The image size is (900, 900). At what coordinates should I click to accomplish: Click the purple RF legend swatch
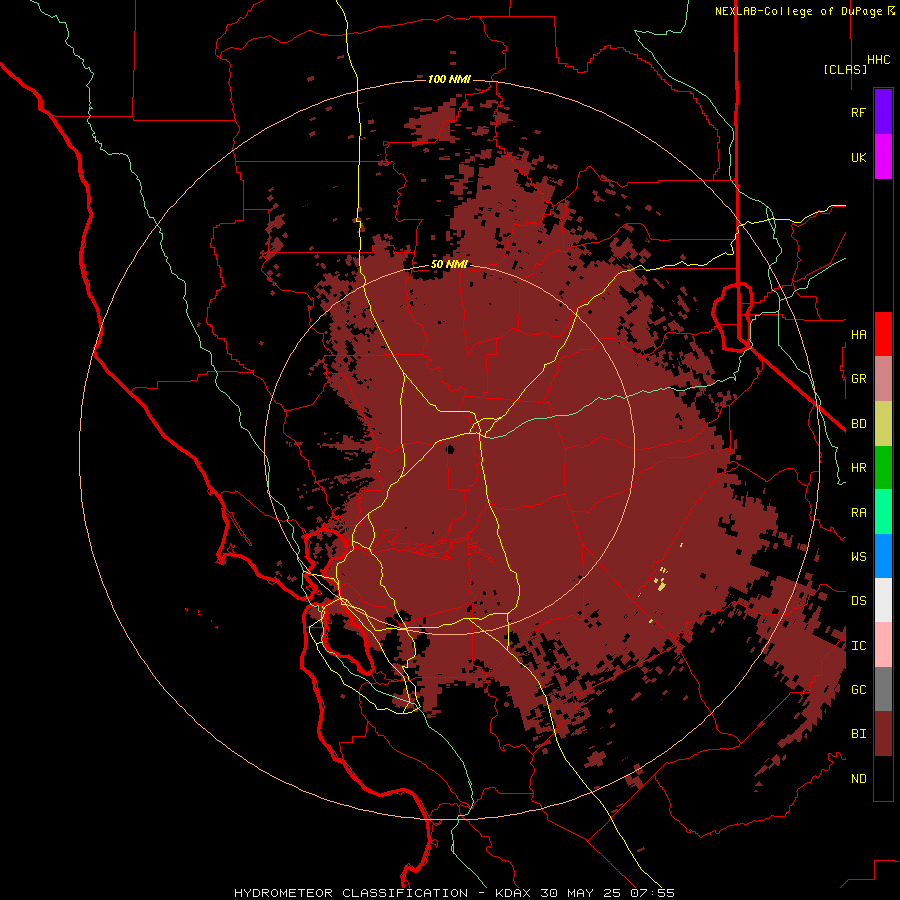point(883,112)
